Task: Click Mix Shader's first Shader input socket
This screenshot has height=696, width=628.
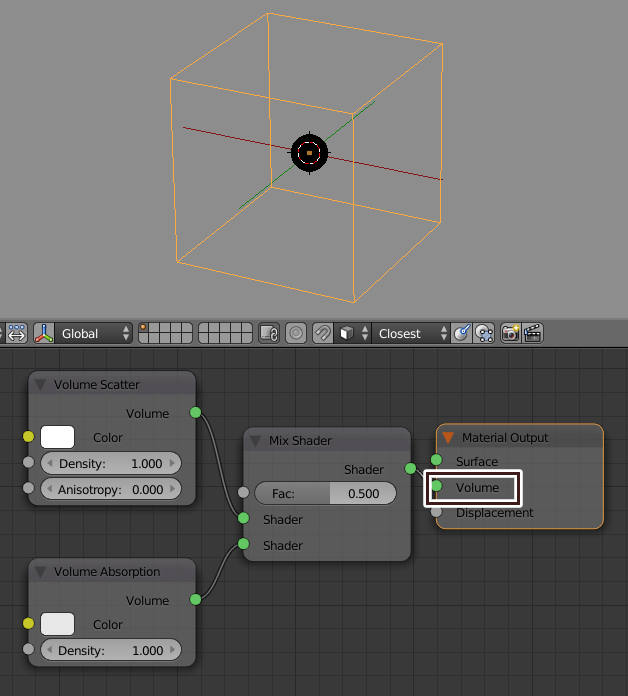Action: [243, 518]
